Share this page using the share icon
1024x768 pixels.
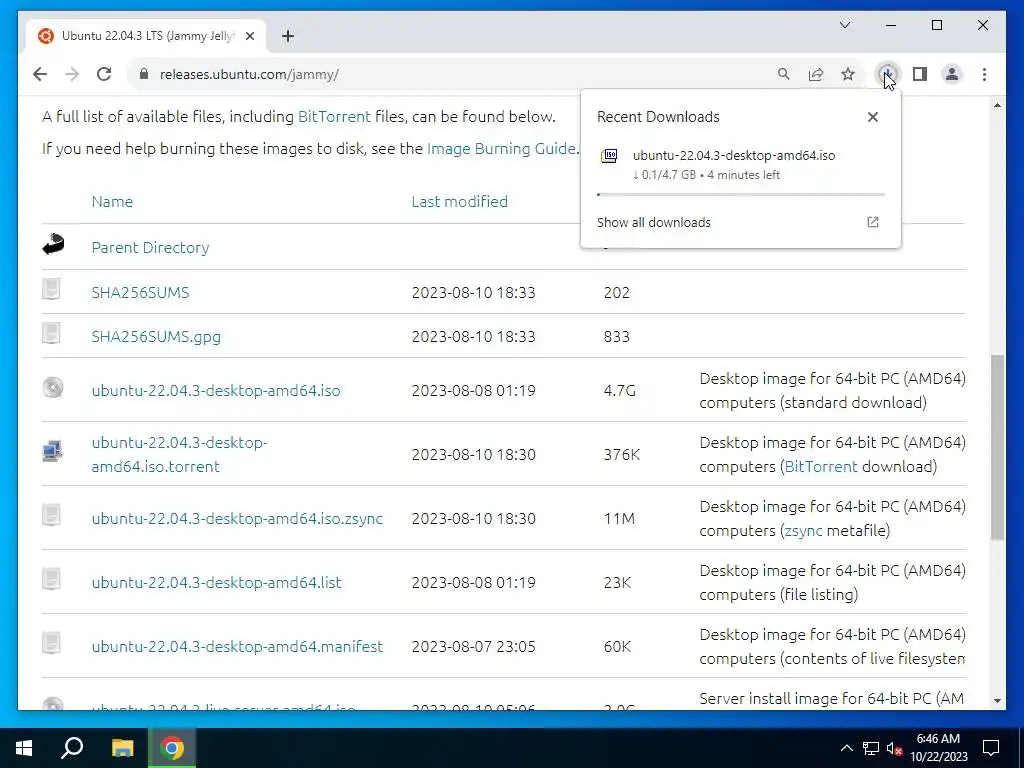(816, 74)
